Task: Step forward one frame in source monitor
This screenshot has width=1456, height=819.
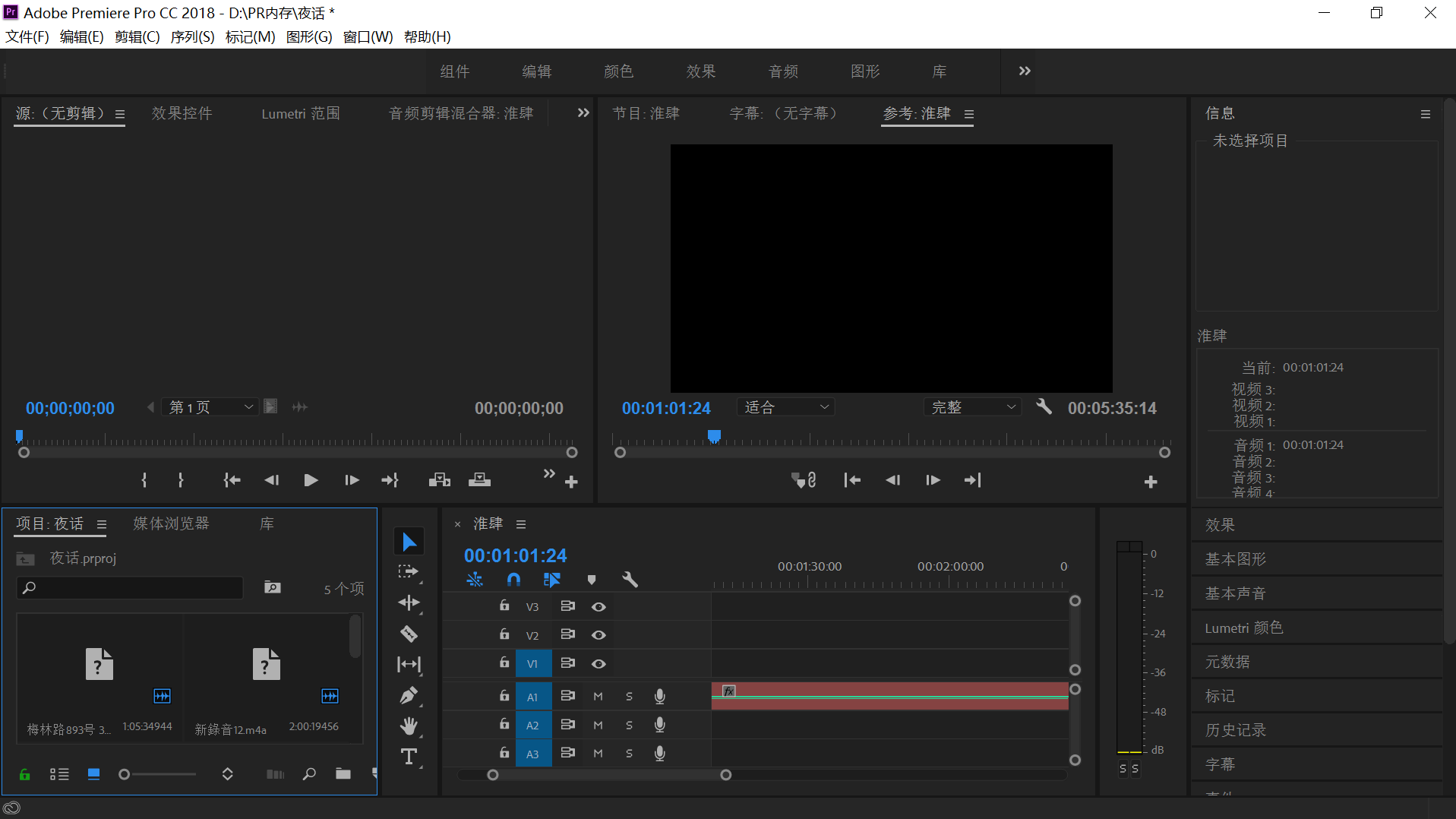Action: pyautogui.click(x=351, y=480)
